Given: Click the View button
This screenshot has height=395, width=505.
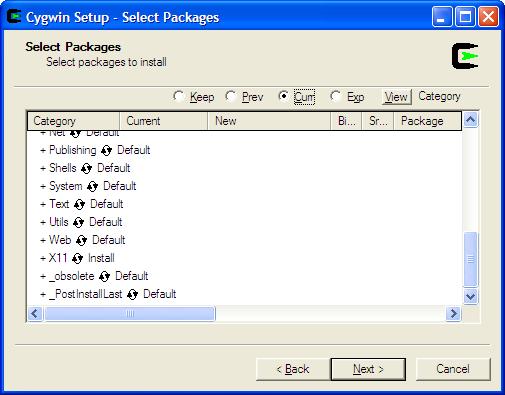Looking at the screenshot, I should point(396,97).
